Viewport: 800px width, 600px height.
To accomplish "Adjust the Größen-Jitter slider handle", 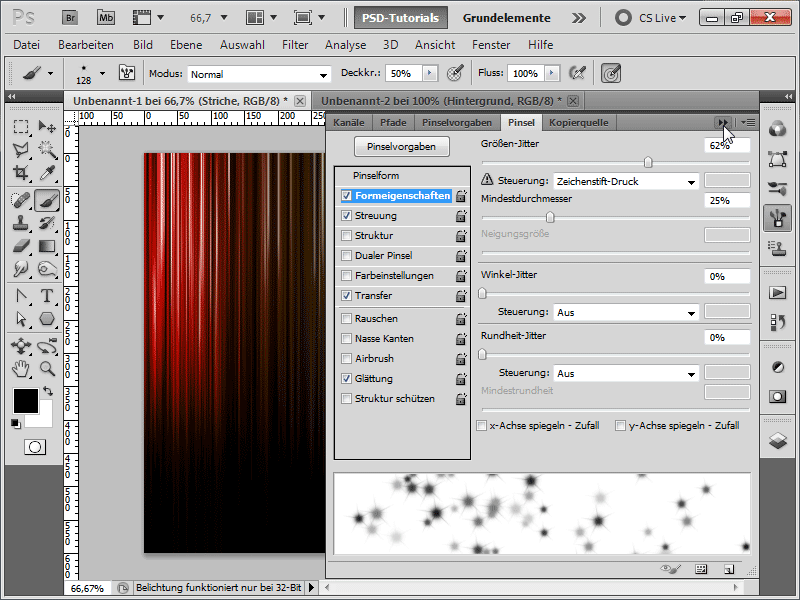I will click(648, 162).
